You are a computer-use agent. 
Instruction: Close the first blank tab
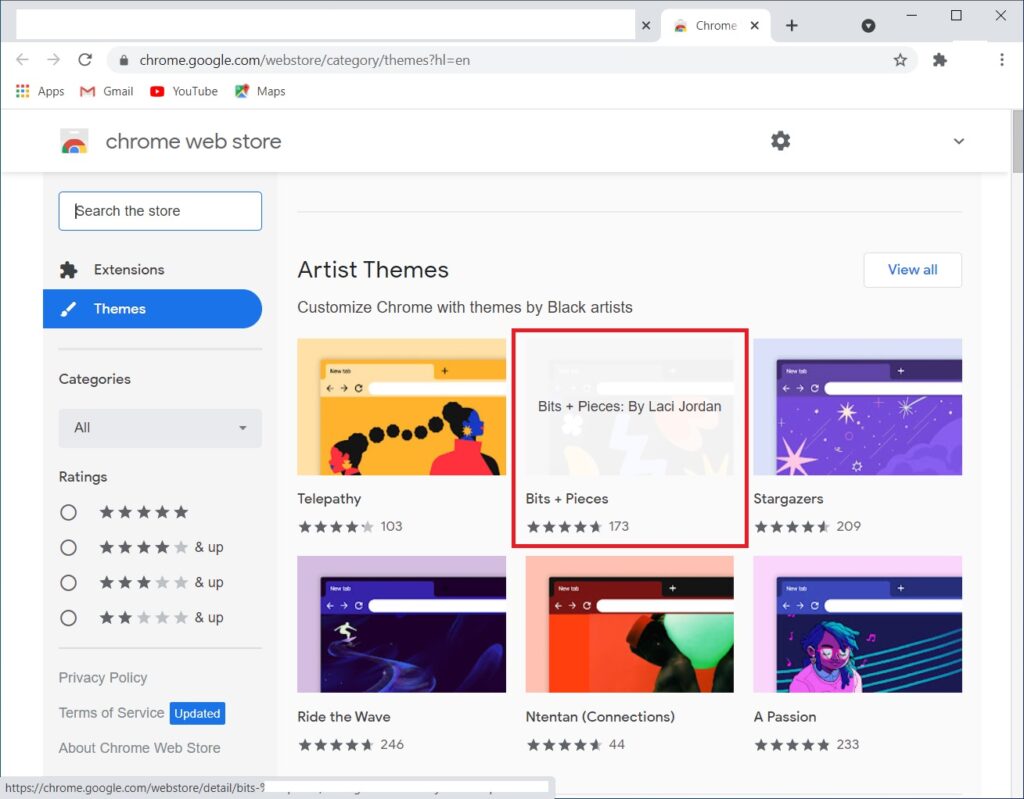click(646, 25)
